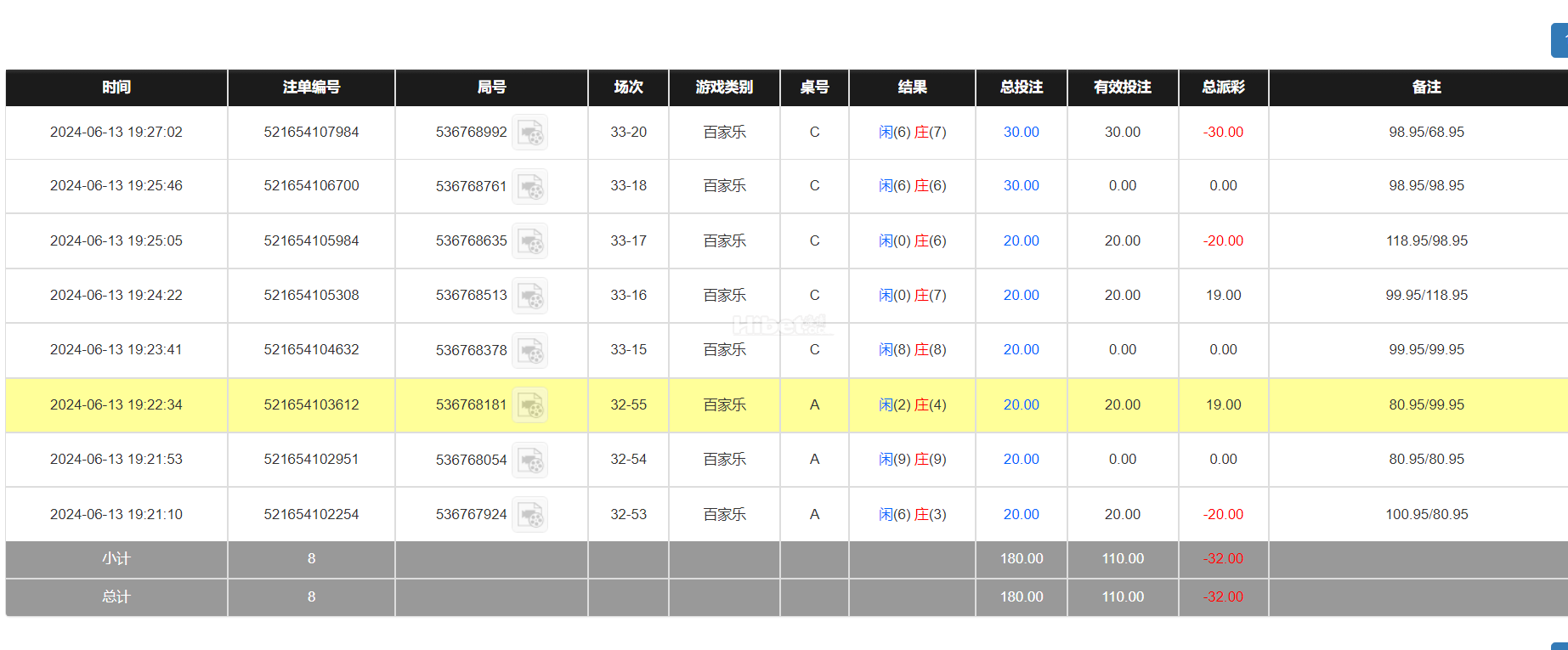Click the 结果 column header
The width and height of the screenshot is (1568, 650).
tap(912, 88)
